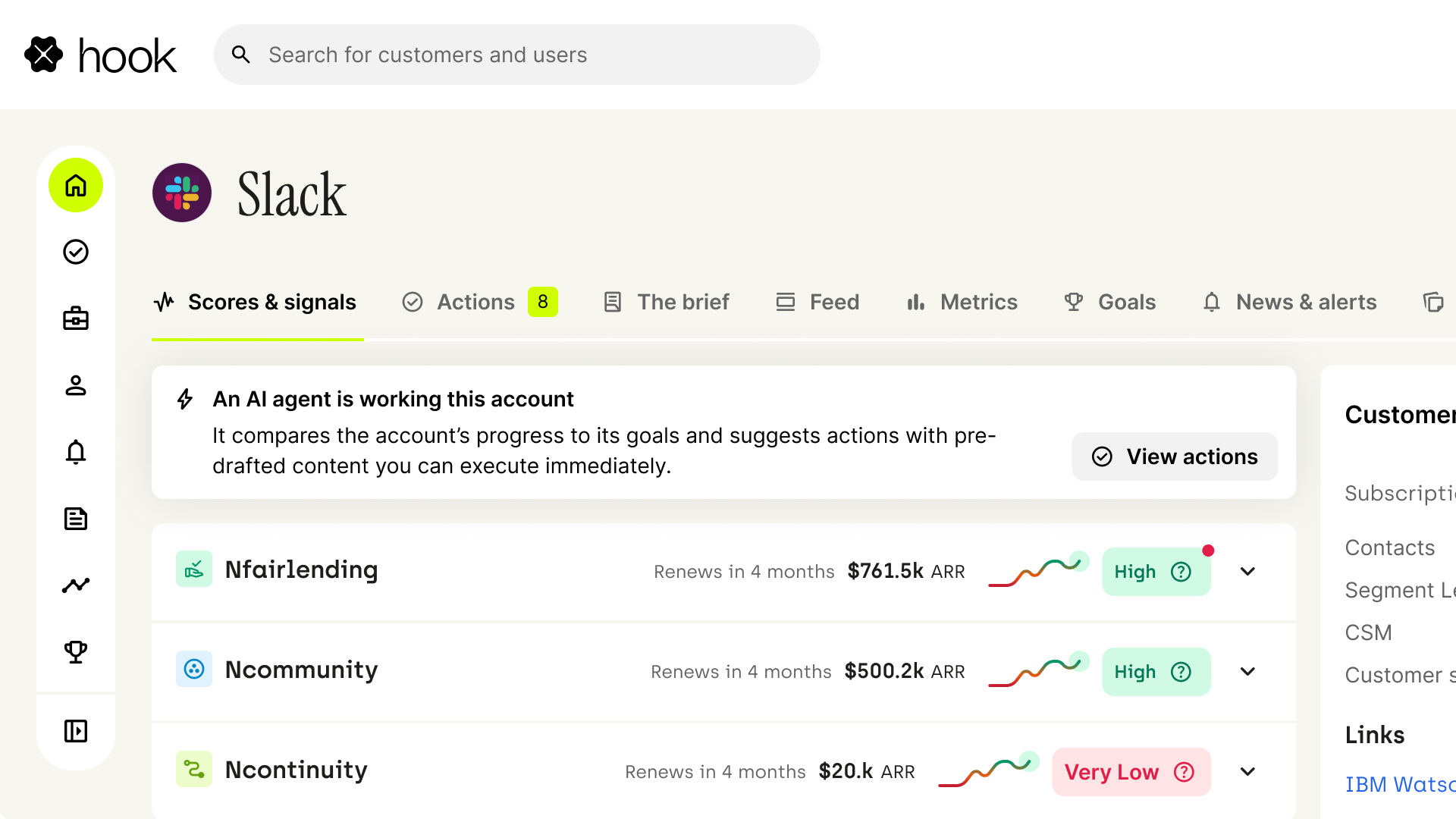The image size is (1456, 819).
Task: Click the High score badge for Nfairlending
Action: coord(1156,572)
